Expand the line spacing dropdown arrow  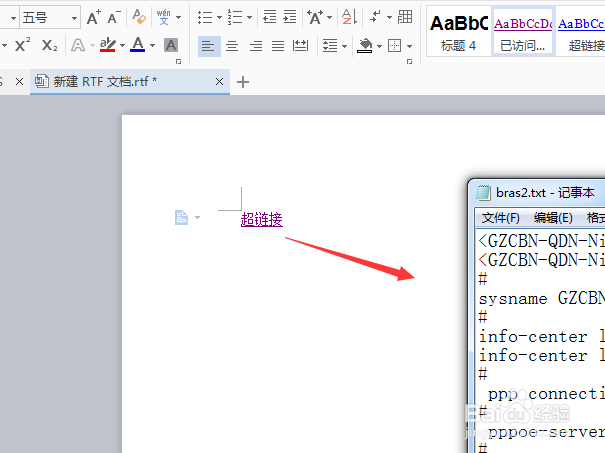[x=344, y=46]
